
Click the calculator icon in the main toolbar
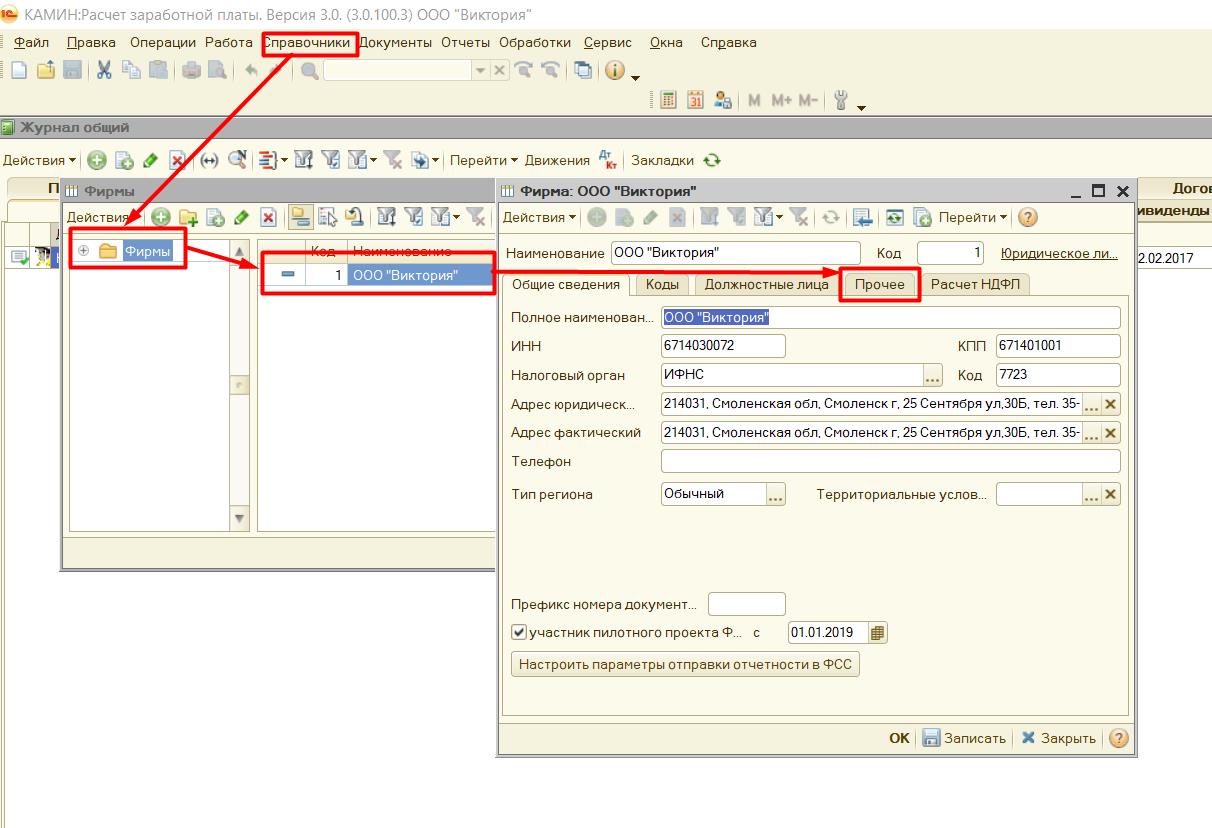668,100
